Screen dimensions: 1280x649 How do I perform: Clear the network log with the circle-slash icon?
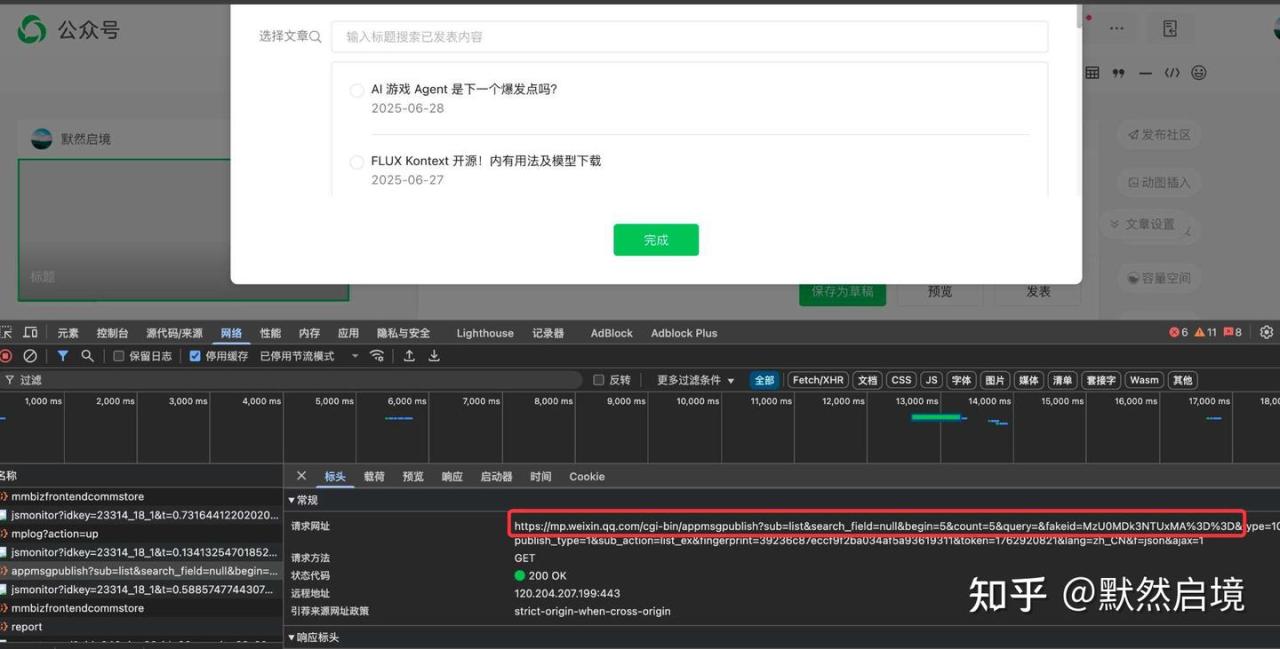click(30, 356)
